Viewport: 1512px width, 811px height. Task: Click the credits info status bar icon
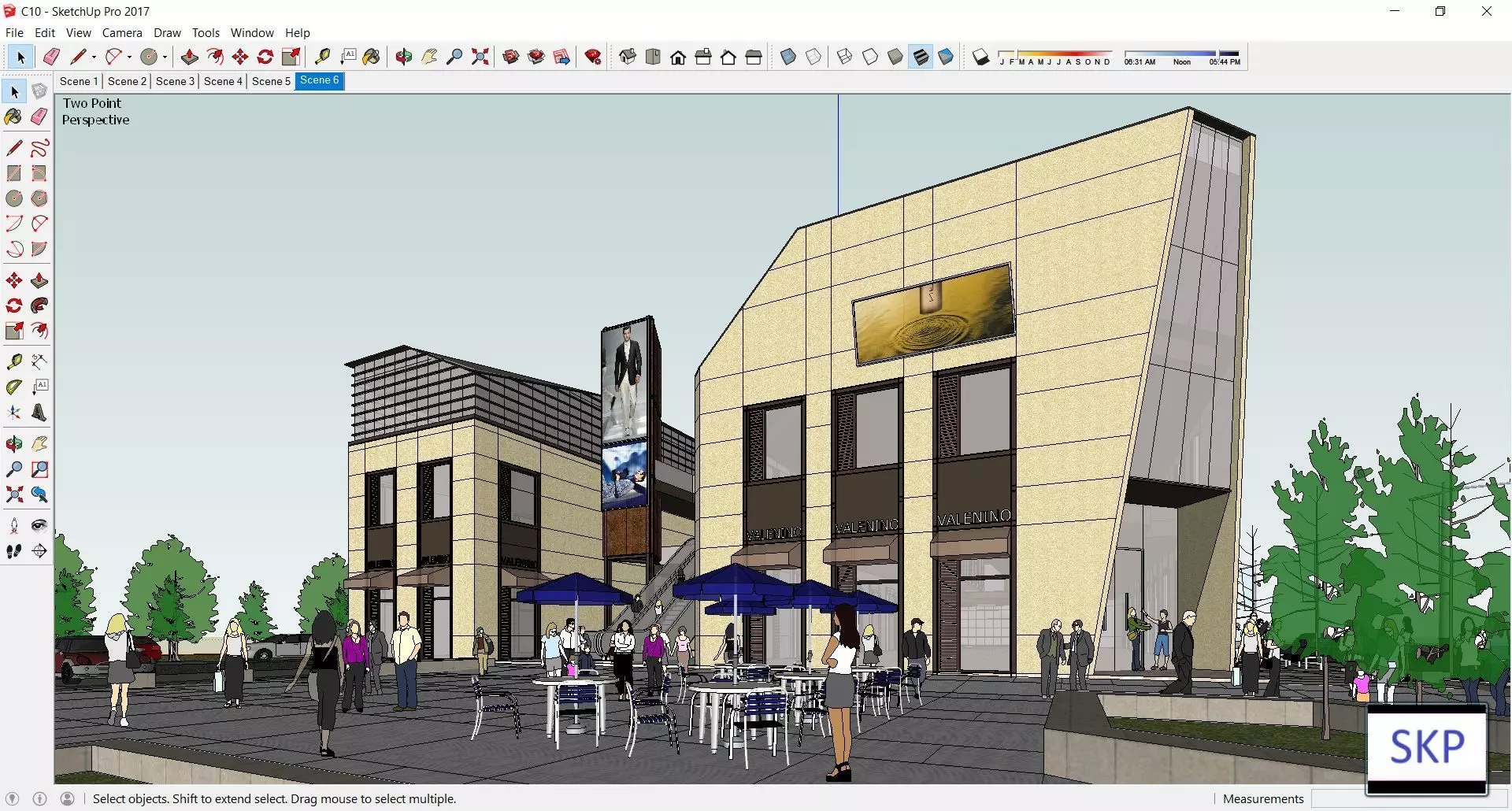coord(40,798)
